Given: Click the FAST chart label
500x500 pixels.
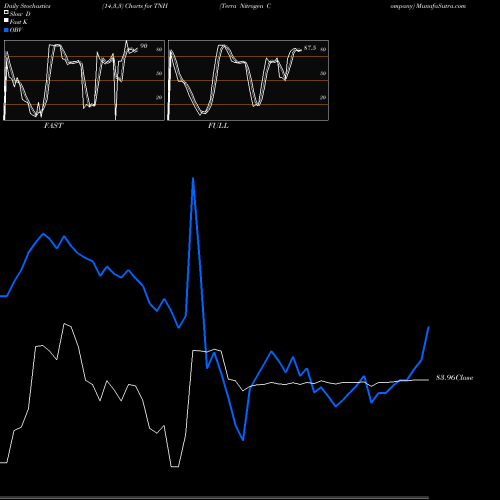Looking at the screenshot, I should (x=53, y=126).
